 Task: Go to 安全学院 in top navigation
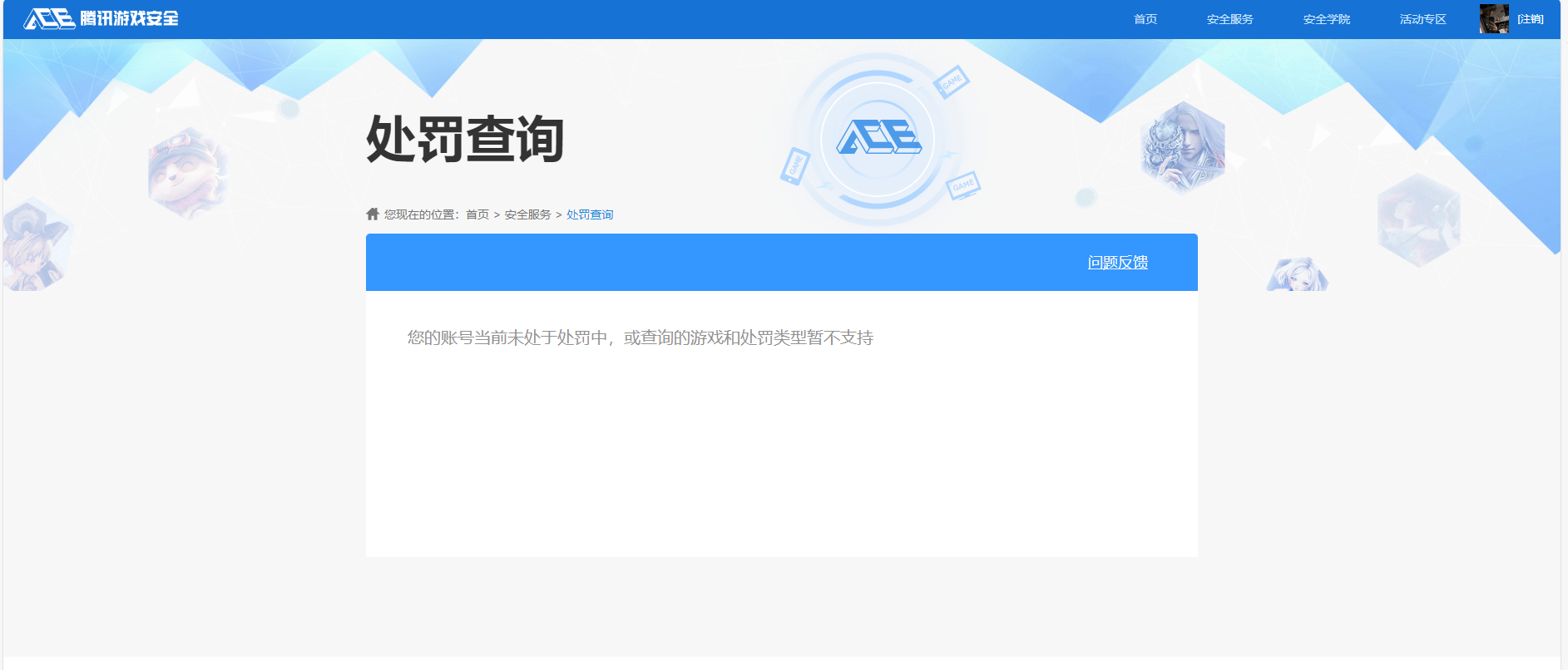(1326, 19)
